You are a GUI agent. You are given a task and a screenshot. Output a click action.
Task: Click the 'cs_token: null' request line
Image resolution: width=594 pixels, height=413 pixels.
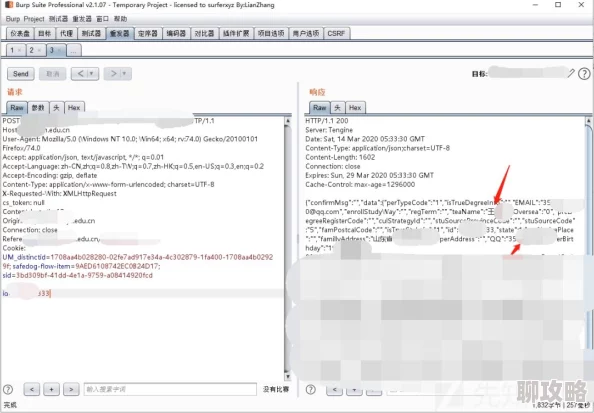(x=23, y=203)
